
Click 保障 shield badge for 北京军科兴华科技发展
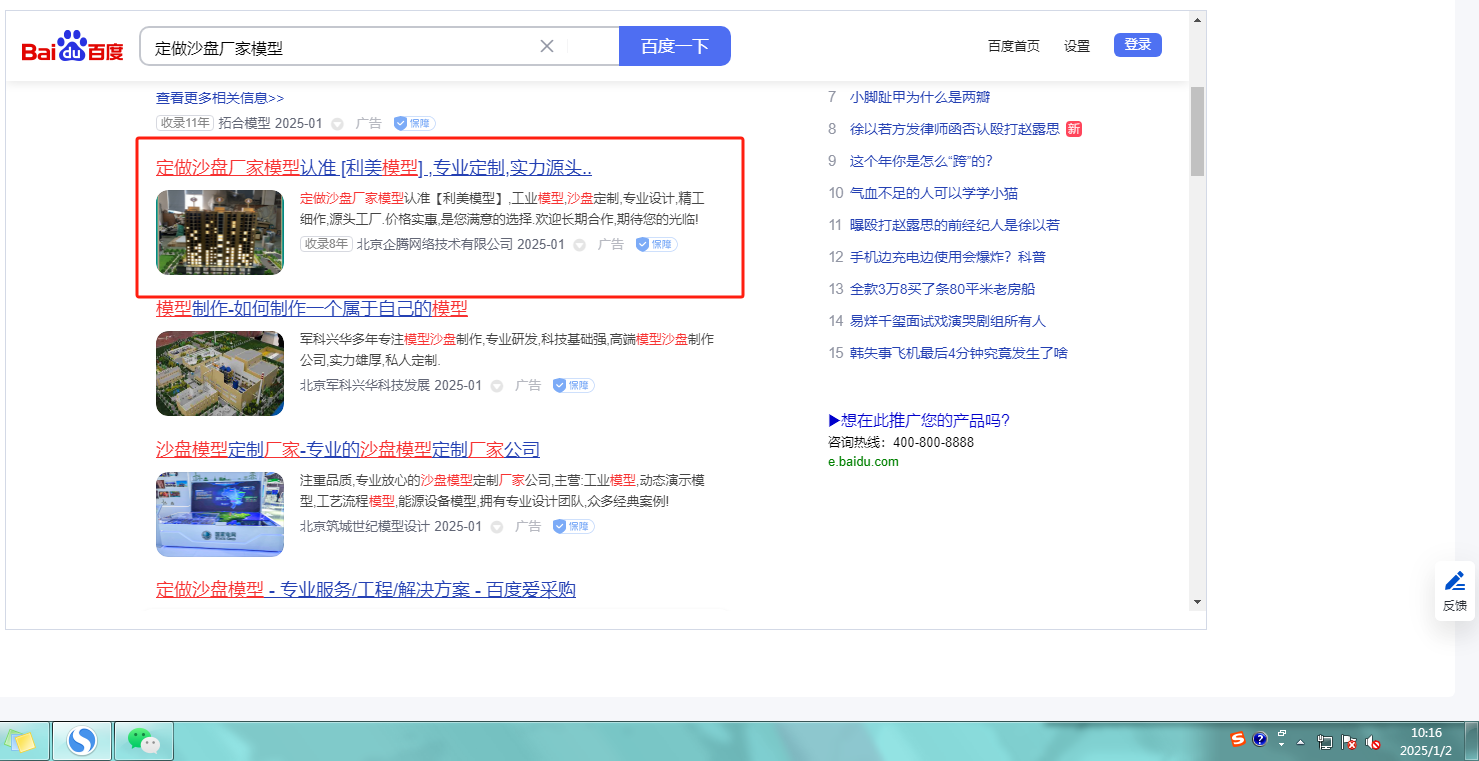tap(573, 385)
